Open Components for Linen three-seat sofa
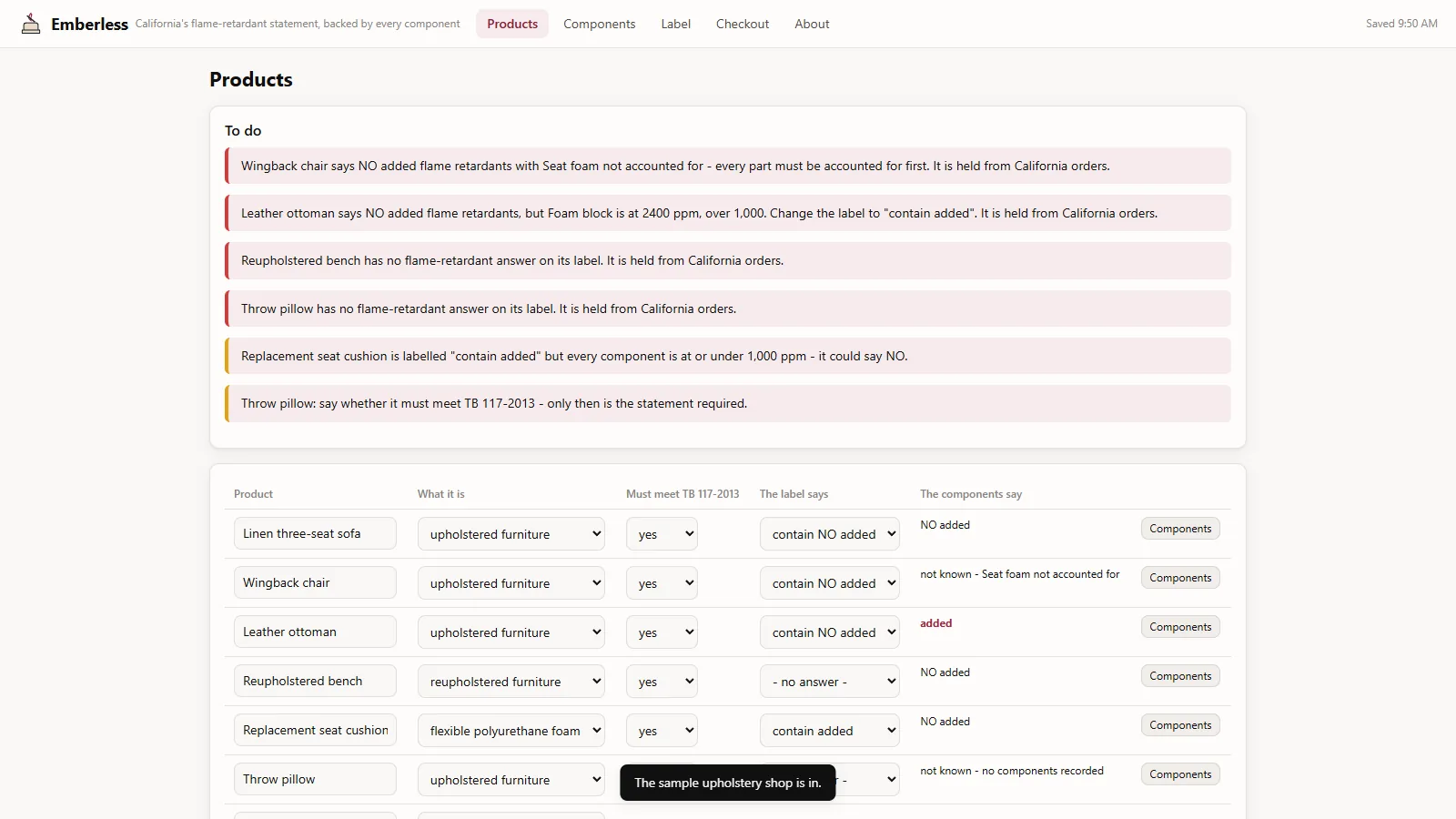The width and height of the screenshot is (1456, 819). (1180, 529)
